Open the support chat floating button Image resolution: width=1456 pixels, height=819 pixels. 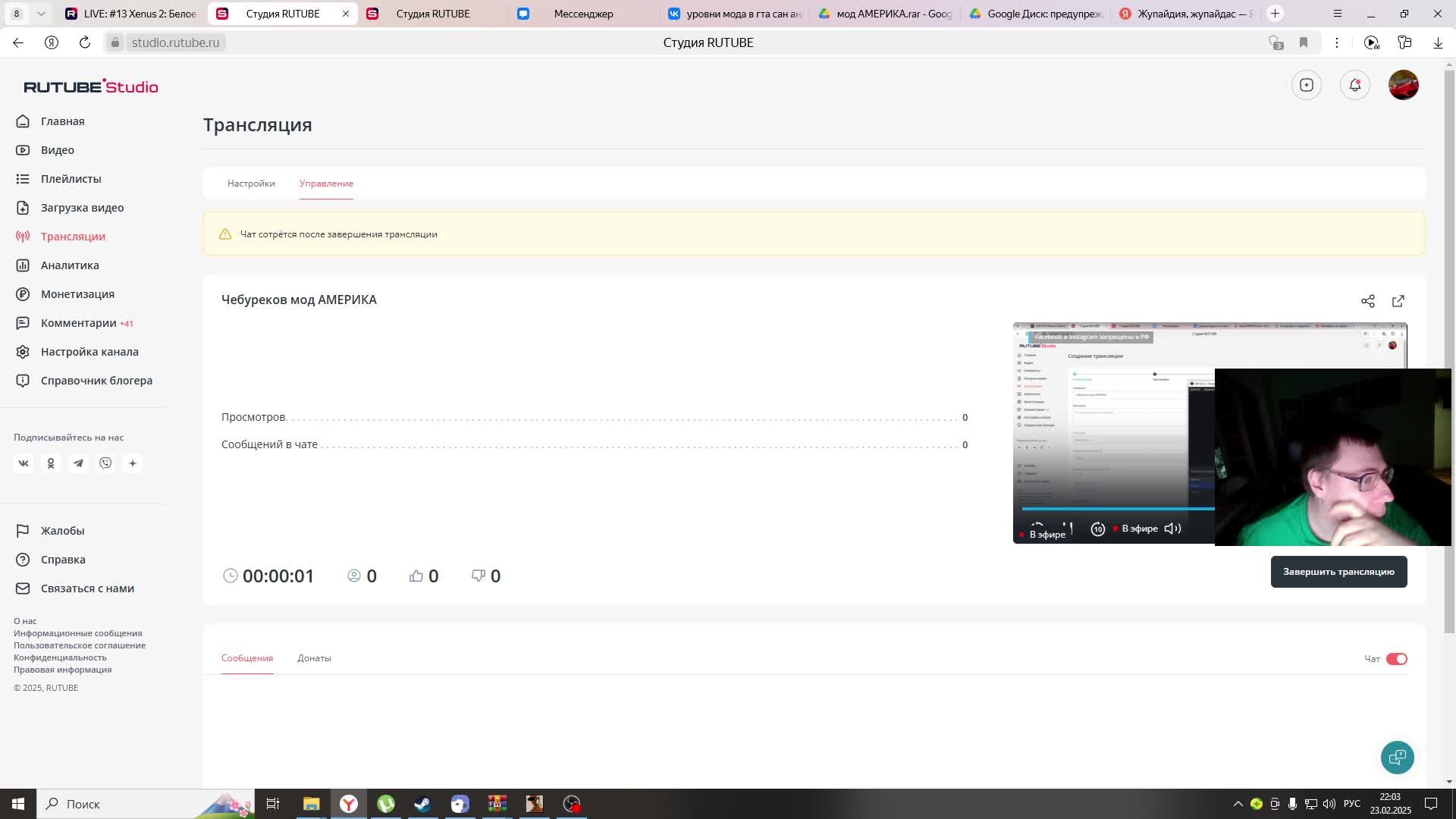point(1397,757)
